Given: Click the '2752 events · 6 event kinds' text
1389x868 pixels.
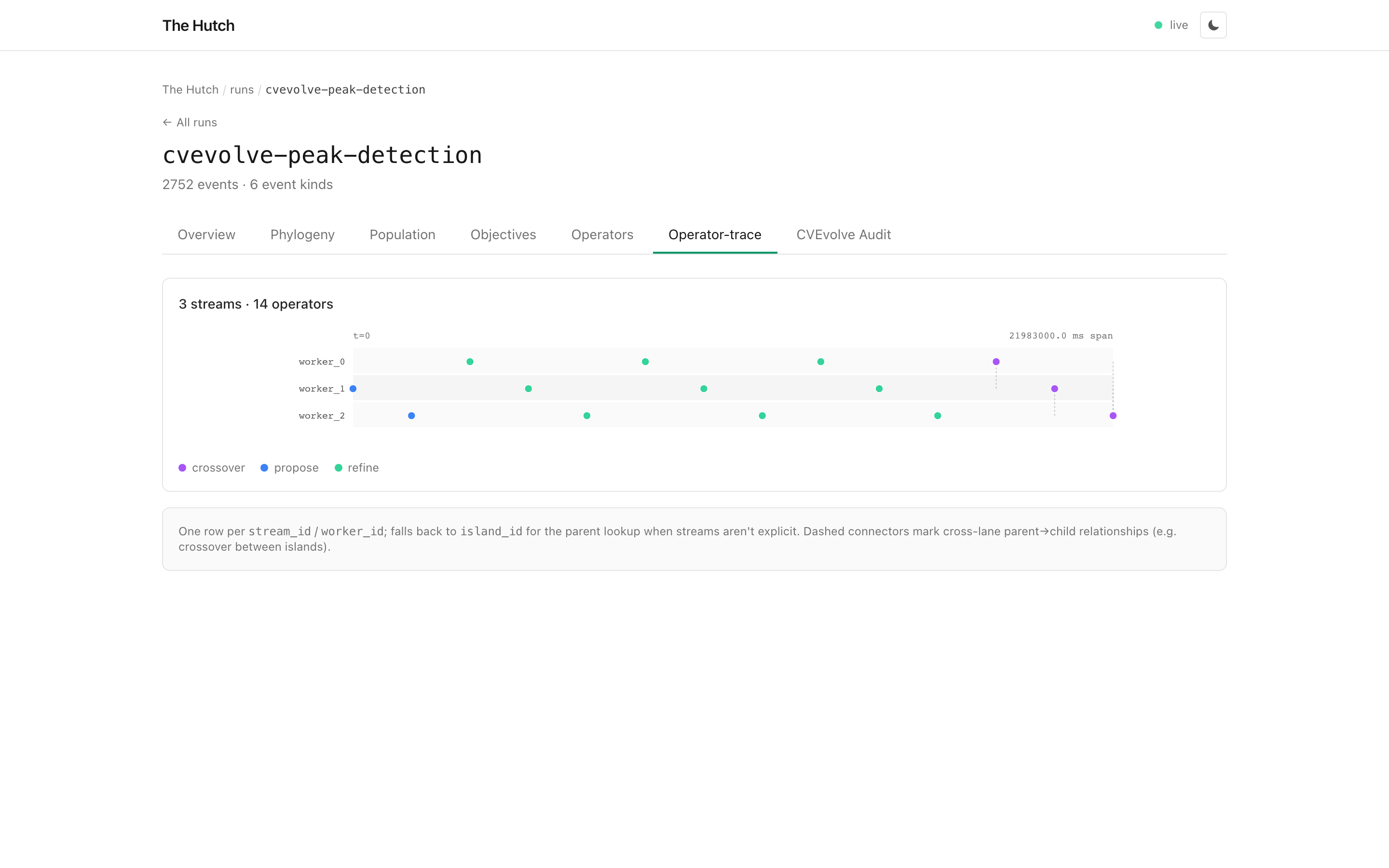Looking at the screenshot, I should 247,185.
